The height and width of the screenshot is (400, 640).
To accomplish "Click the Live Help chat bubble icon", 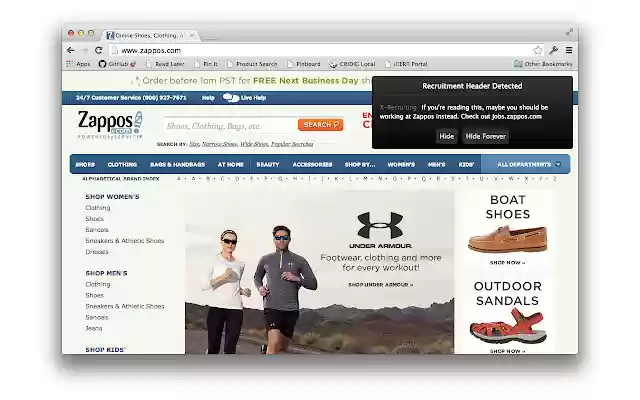I will [231, 98].
